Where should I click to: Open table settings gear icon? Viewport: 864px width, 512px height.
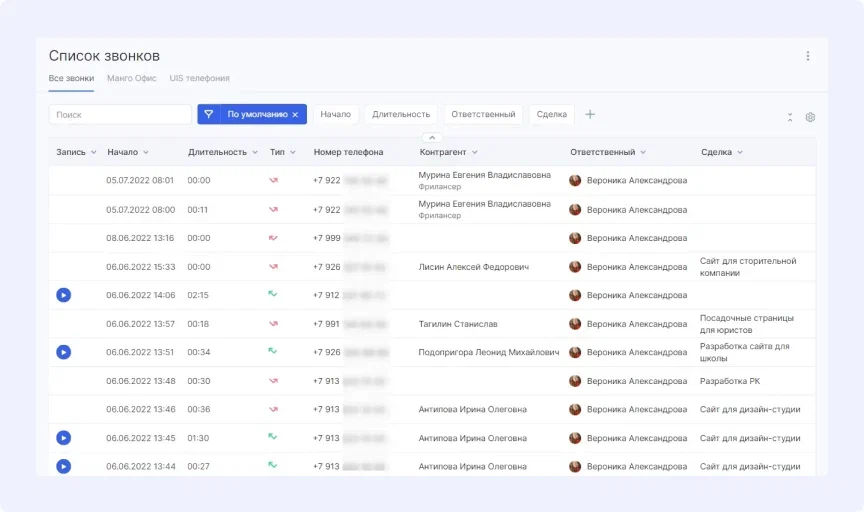[810, 117]
